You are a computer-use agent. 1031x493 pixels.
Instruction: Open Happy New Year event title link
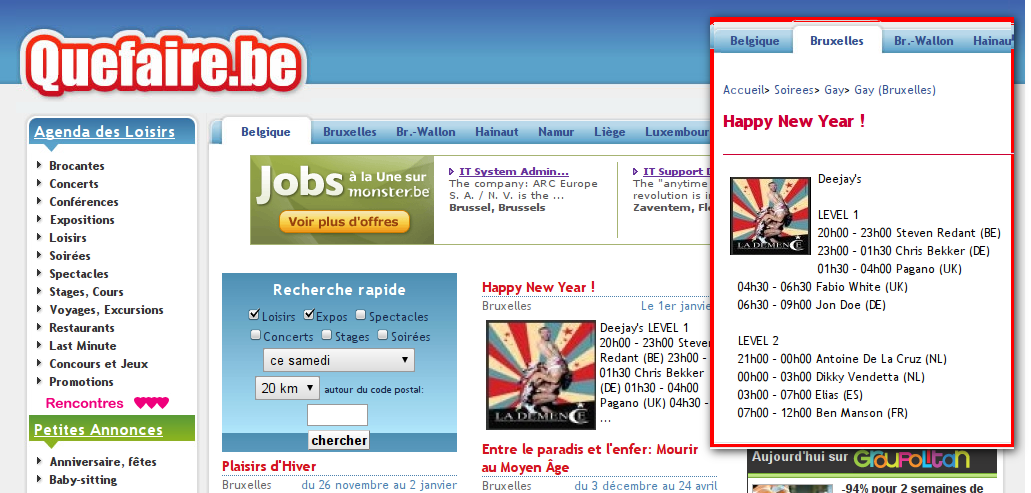(539, 287)
